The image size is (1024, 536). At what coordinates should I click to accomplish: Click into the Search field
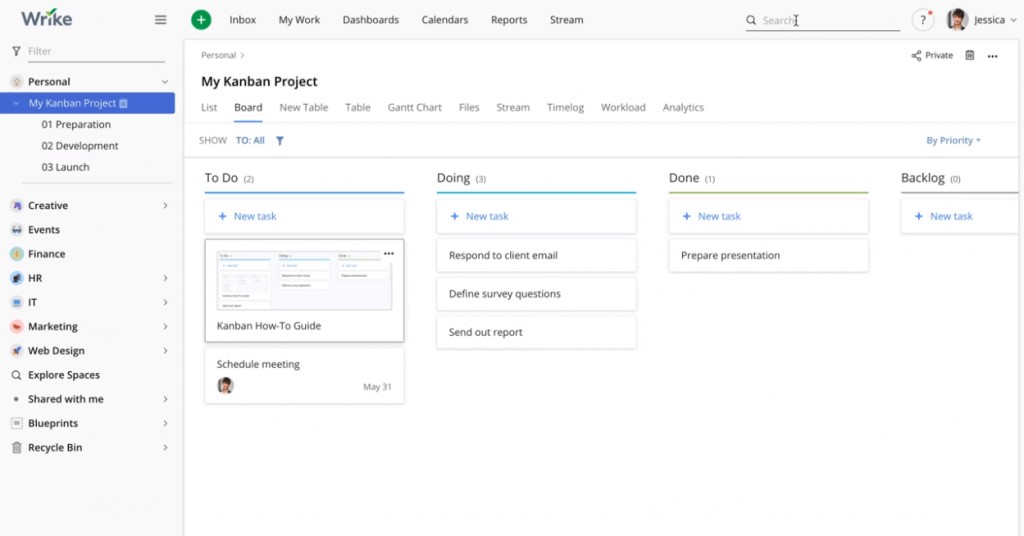825,20
